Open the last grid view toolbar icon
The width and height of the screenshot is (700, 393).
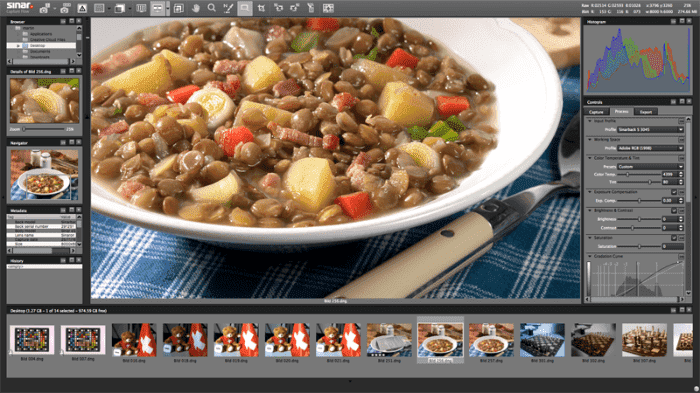point(328,8)
